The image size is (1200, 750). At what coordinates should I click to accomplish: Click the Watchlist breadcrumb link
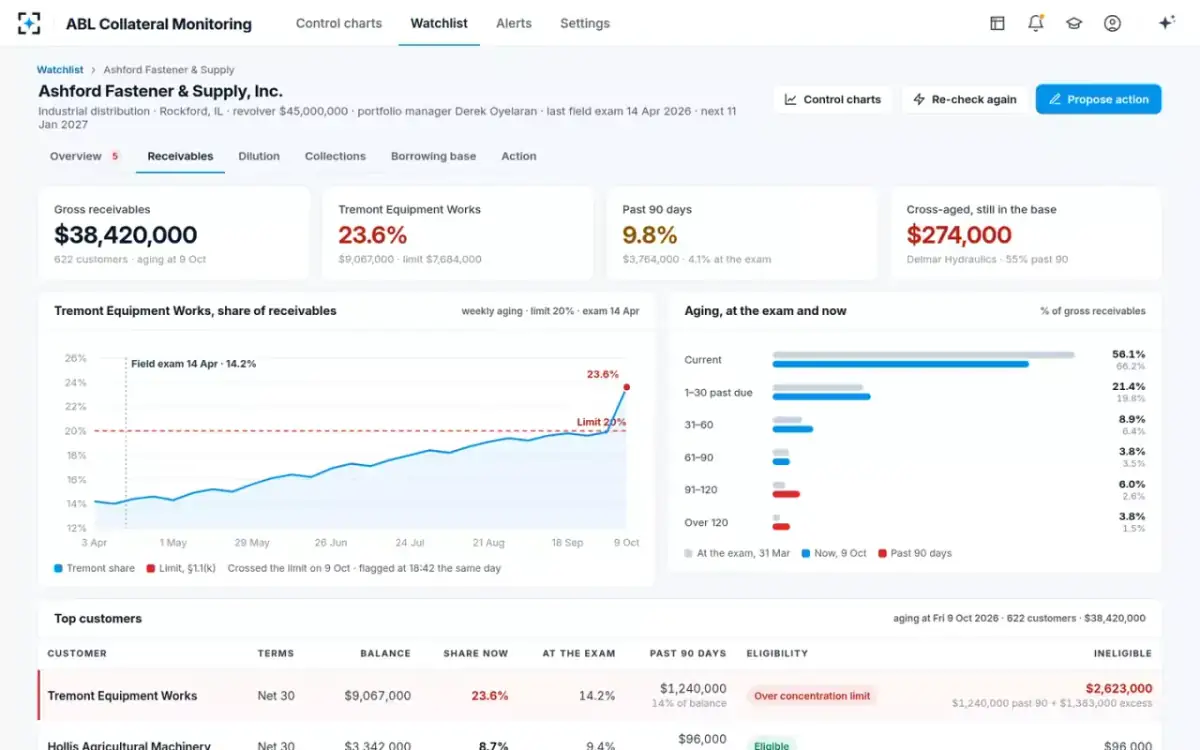(x=60, y=70)
